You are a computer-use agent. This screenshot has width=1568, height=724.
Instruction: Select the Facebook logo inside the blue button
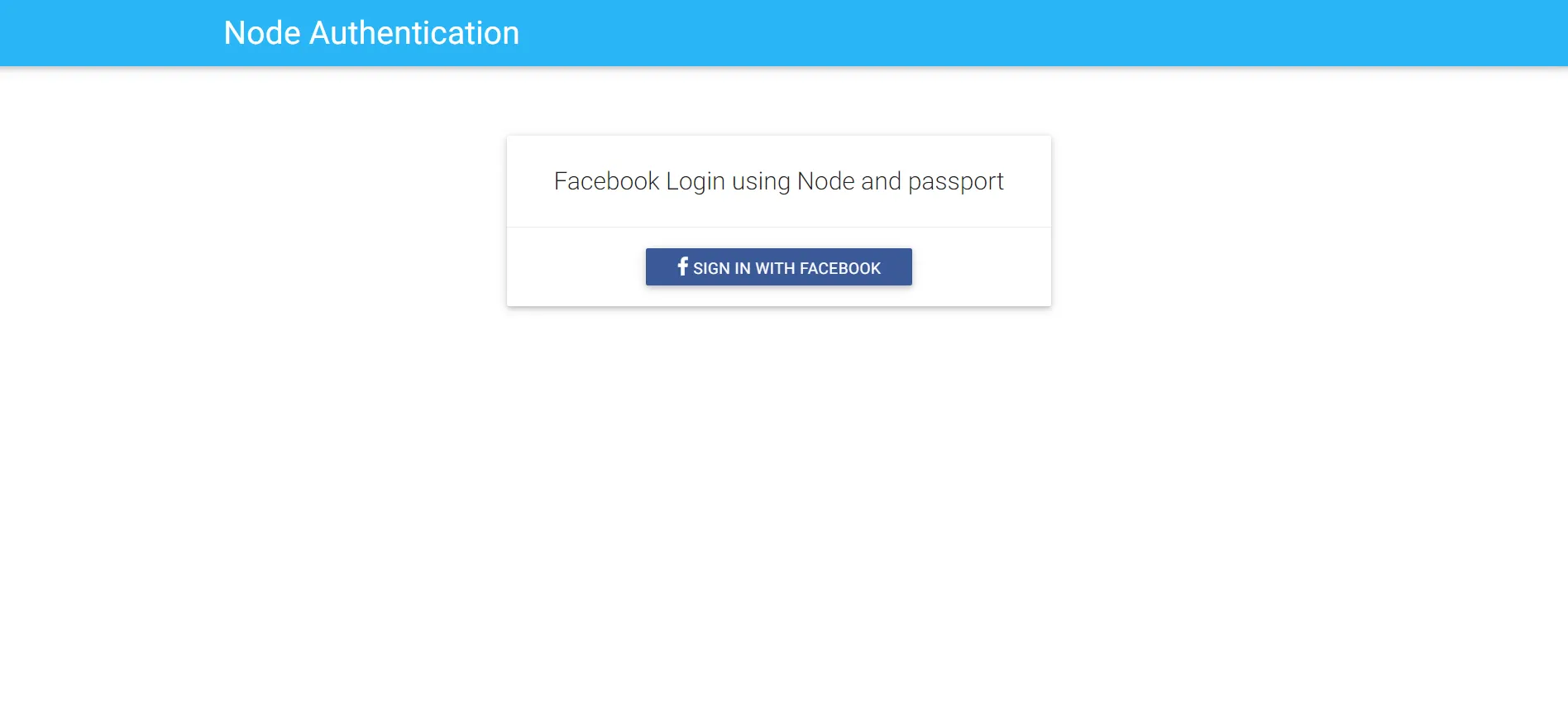coord(681,266)
